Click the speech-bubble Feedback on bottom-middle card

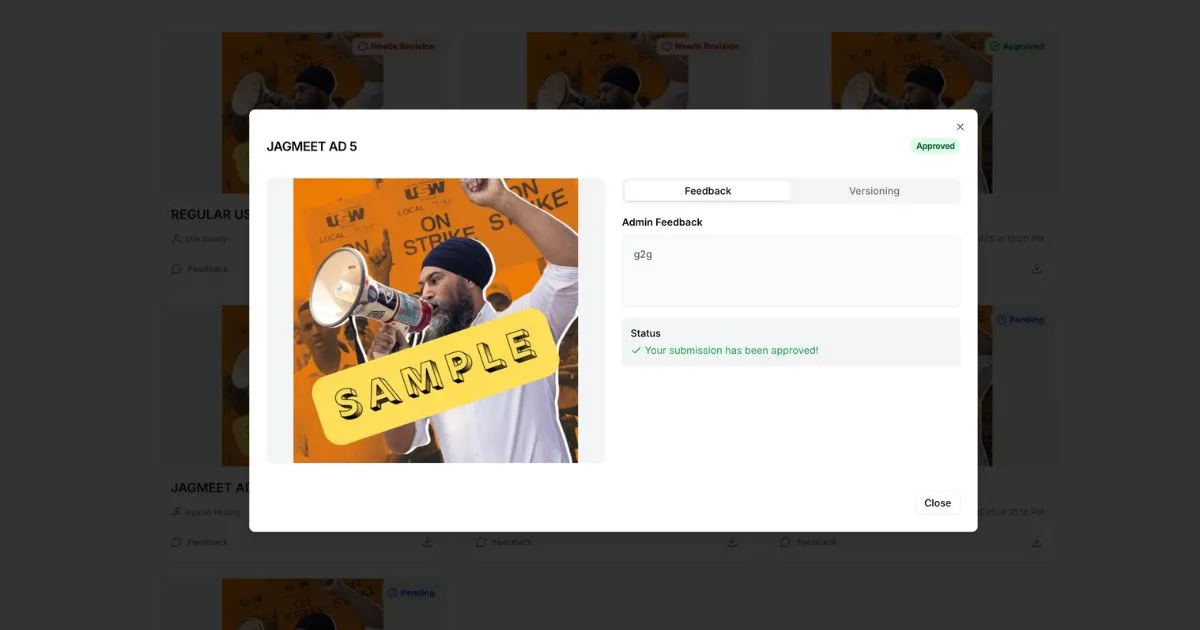pos(504,542)
